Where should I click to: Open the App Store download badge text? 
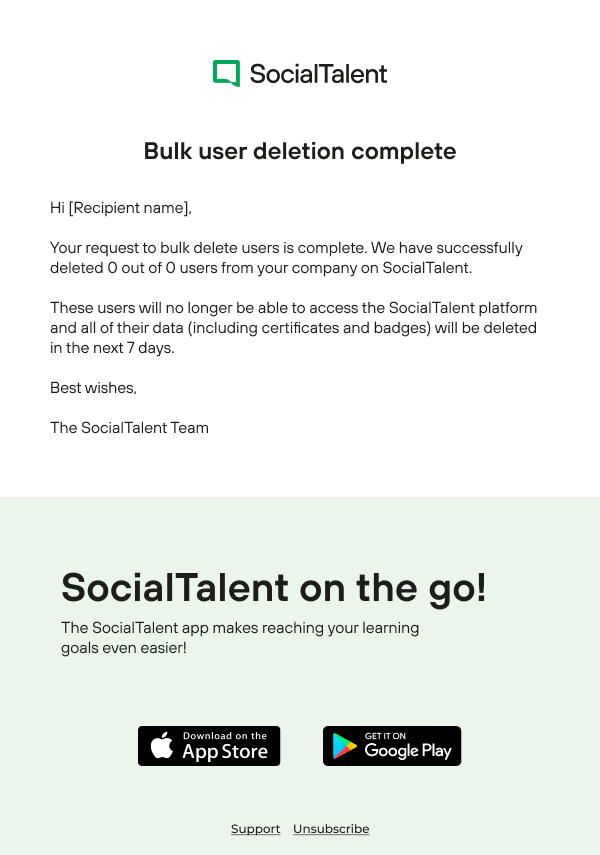(x=225, y=752)
